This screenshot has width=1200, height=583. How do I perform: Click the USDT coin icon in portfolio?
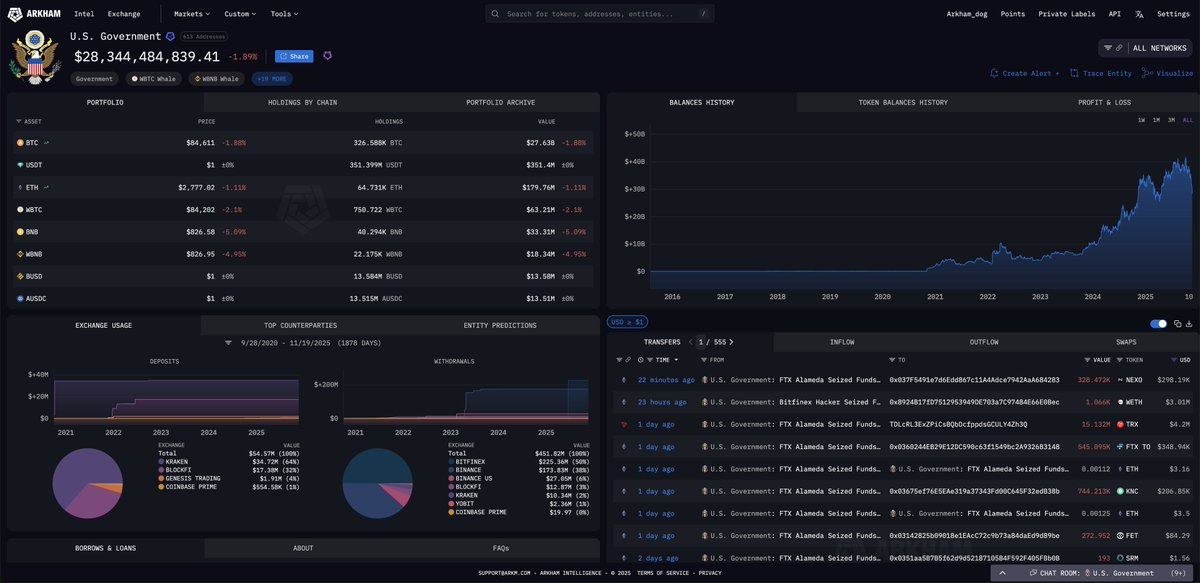tap(20, 165)
